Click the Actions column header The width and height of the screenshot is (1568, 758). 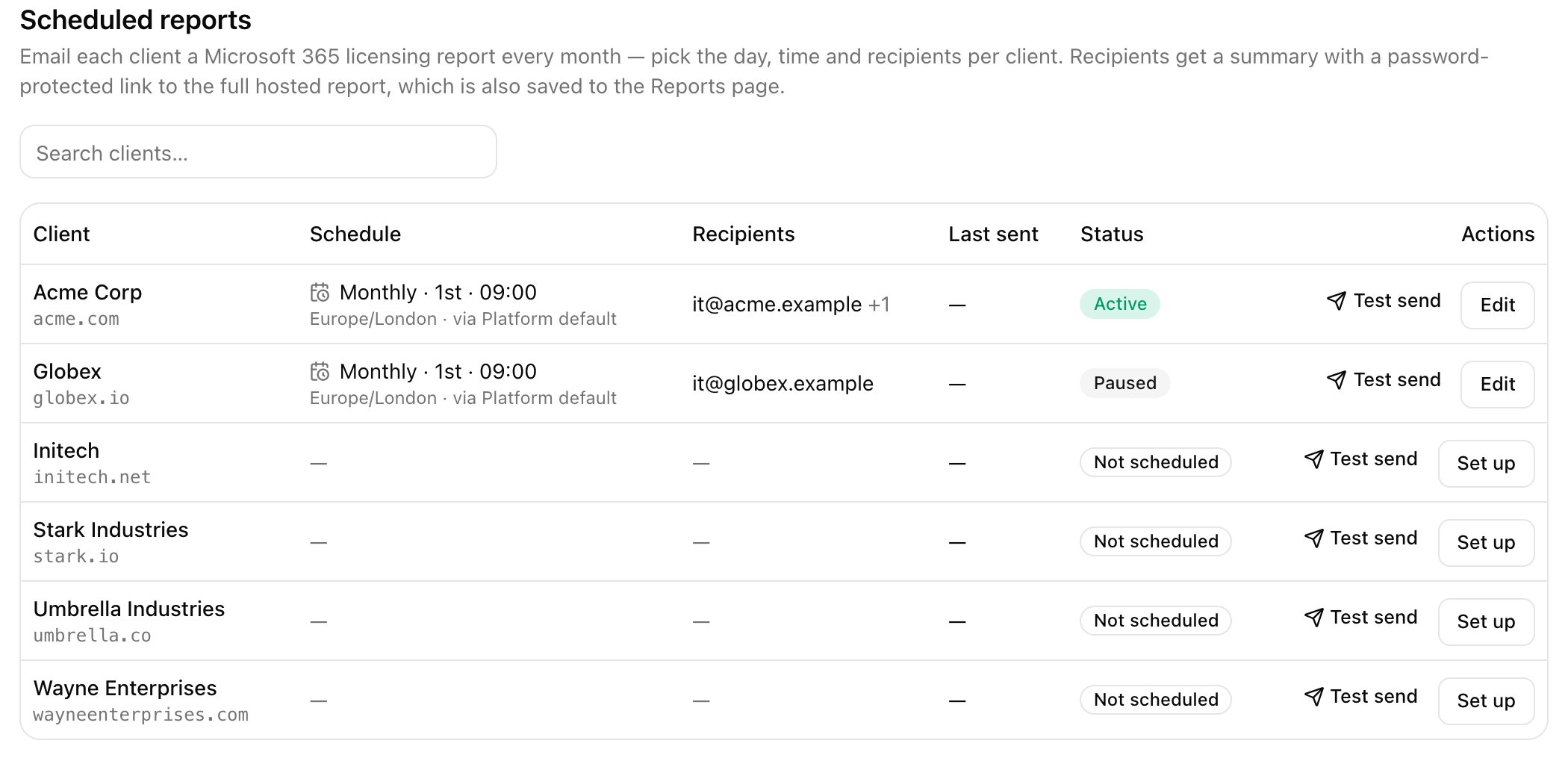click(1498, 234)
